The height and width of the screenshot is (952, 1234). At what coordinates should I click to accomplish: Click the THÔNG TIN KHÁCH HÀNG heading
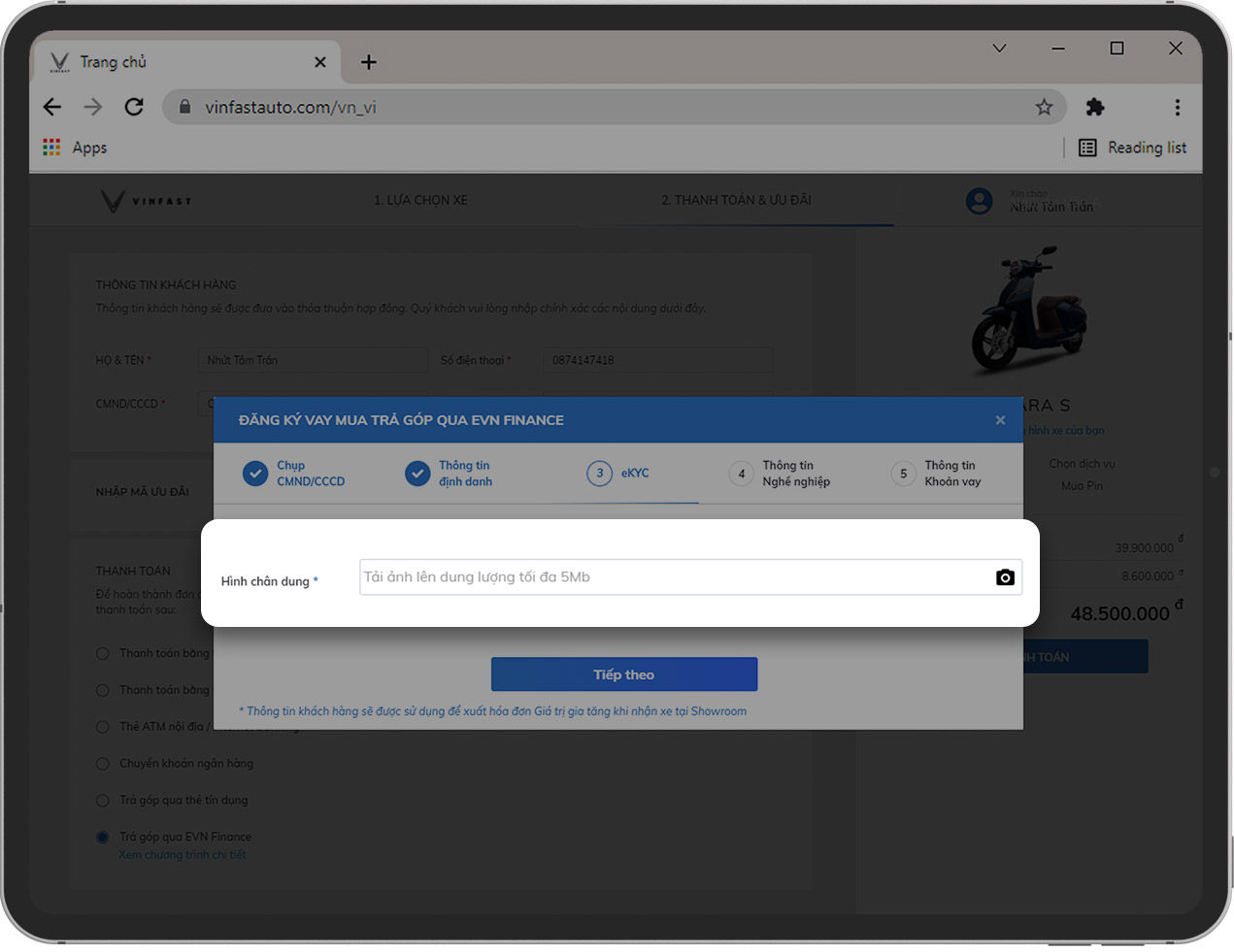(x=166, y=285)
